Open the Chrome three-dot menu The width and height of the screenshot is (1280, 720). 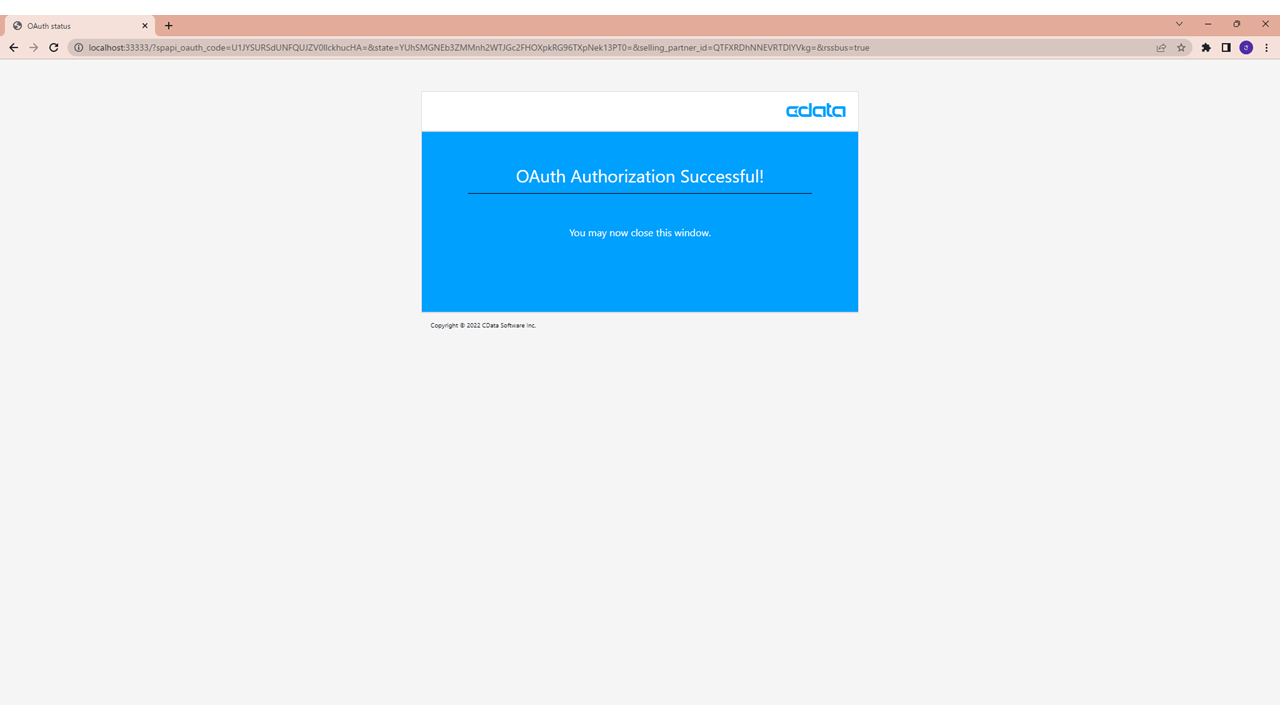point(1266,47)
